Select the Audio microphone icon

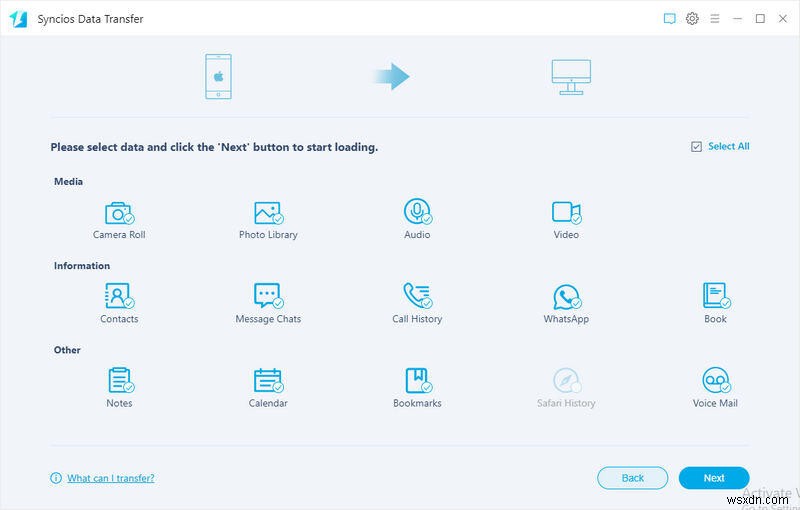point(417,211)
